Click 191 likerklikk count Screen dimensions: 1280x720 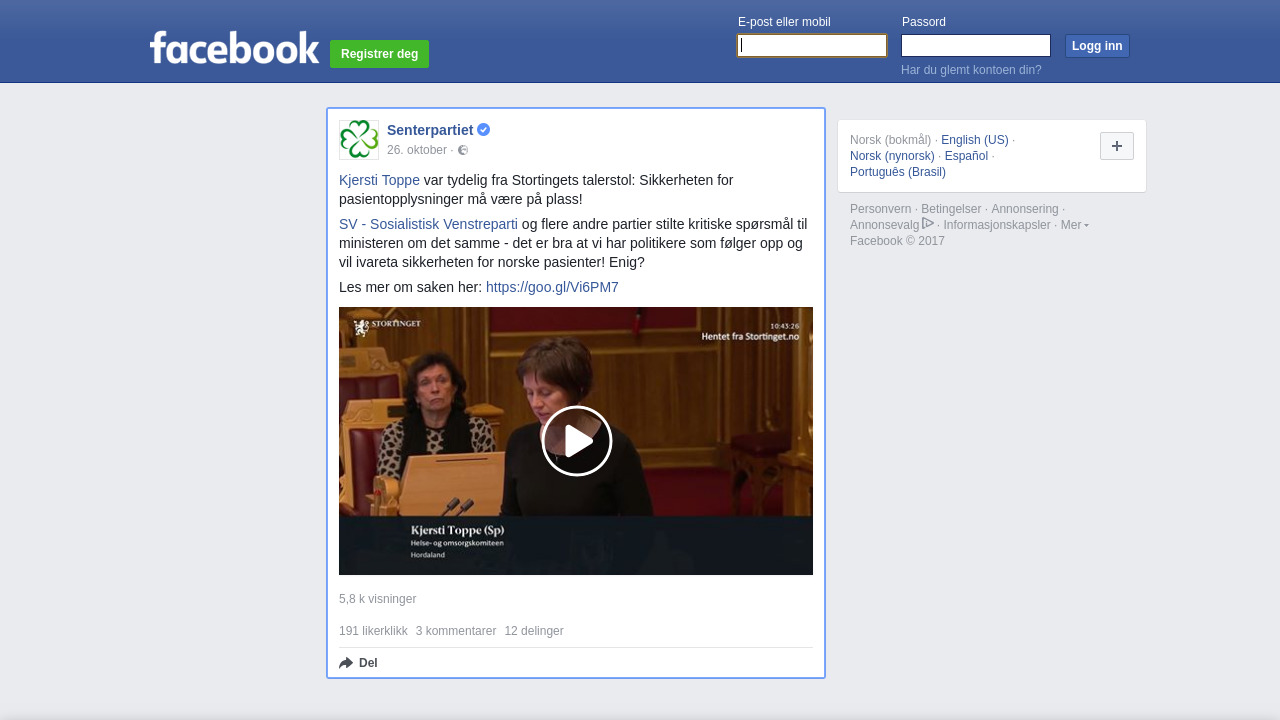373,631
